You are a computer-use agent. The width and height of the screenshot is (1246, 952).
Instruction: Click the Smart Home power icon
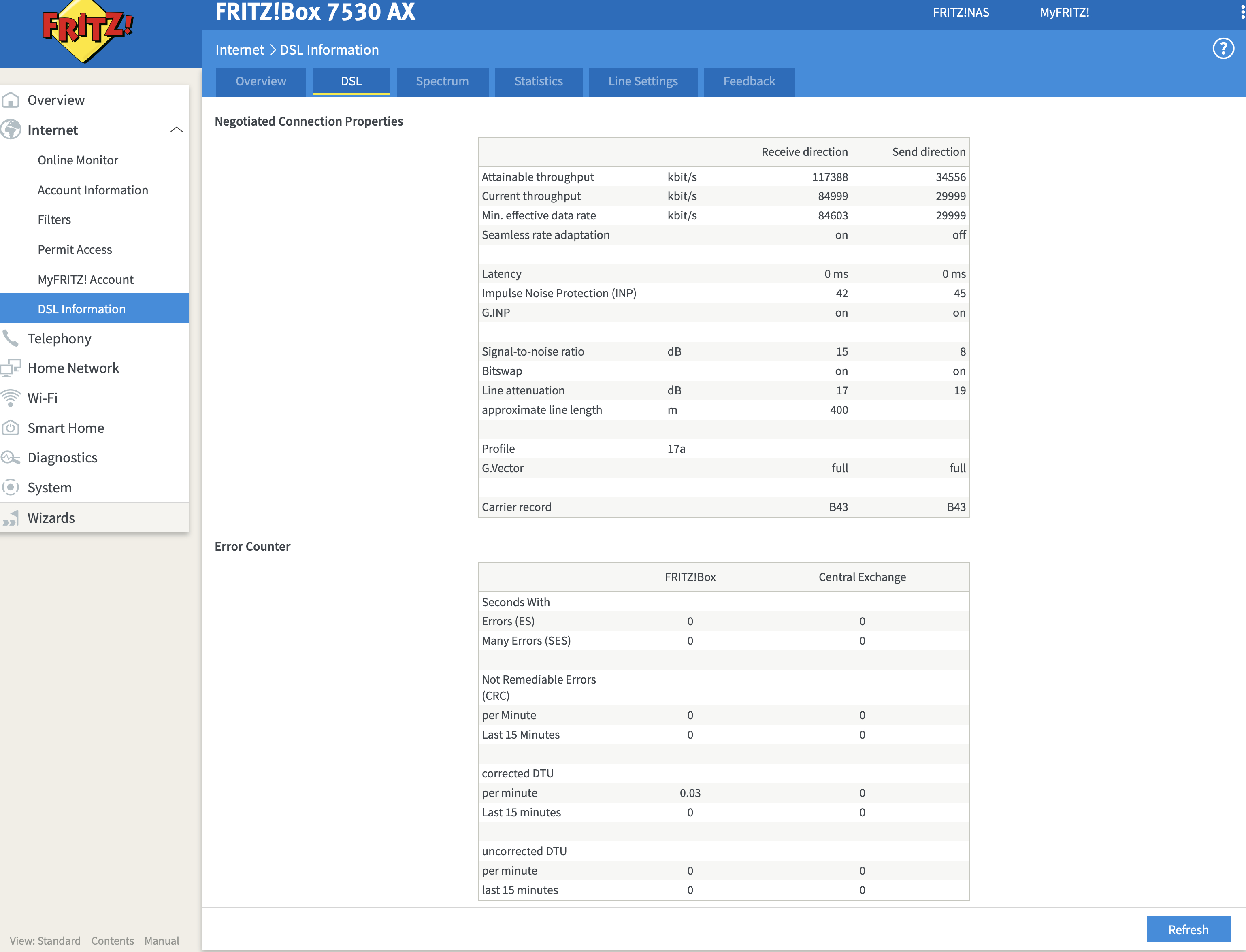pyautogui.click(x=11, y=428)
